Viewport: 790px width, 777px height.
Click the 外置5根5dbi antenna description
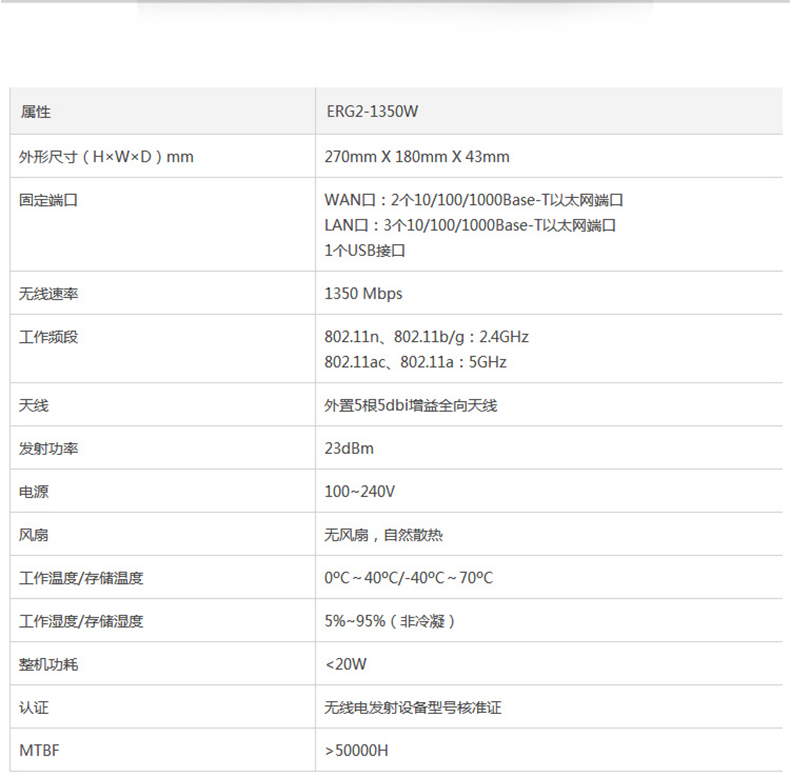411,406
